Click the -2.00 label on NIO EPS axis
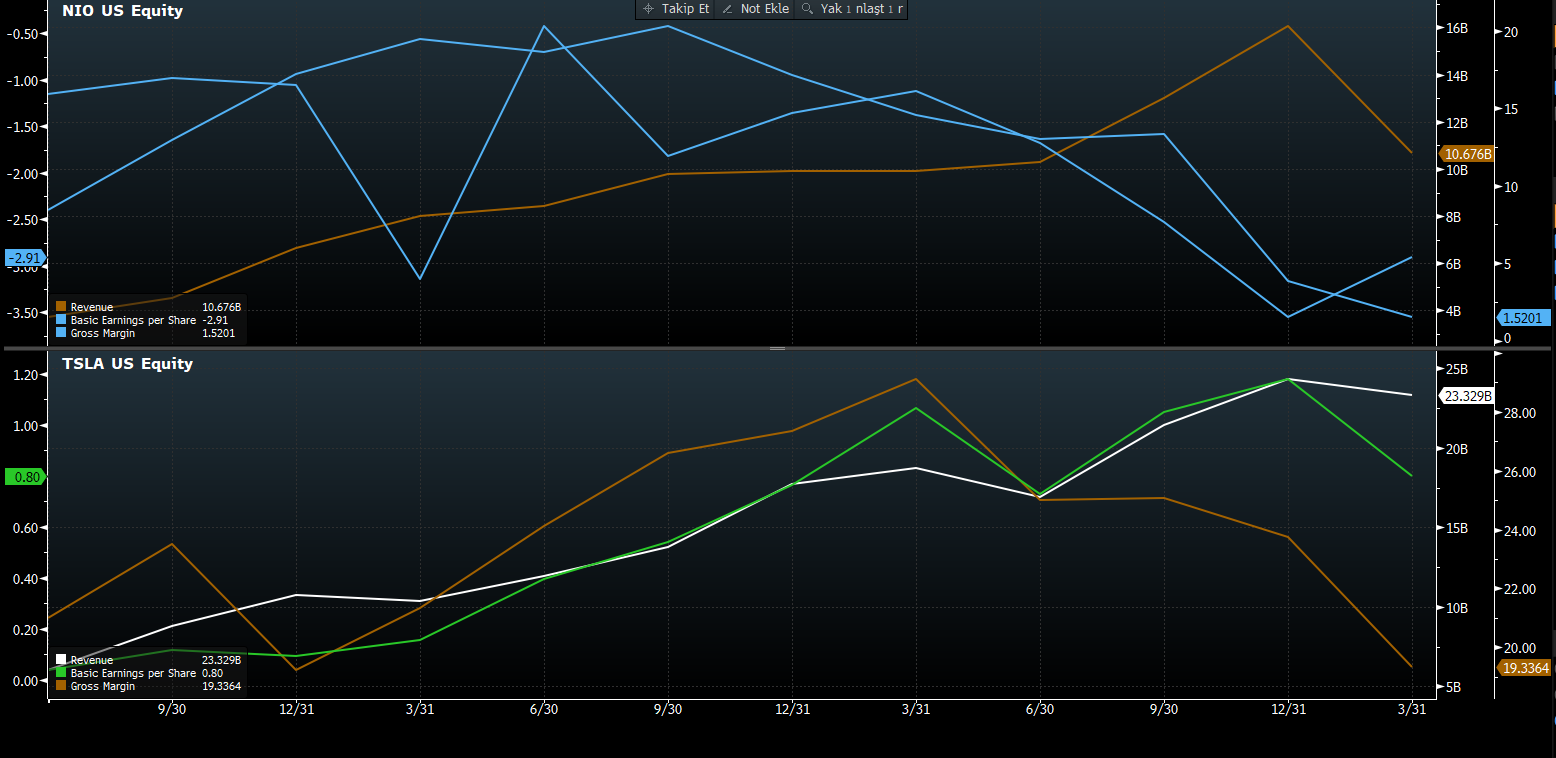The width and height of the screenshot is (1556, 758). [x=22, y=174]
